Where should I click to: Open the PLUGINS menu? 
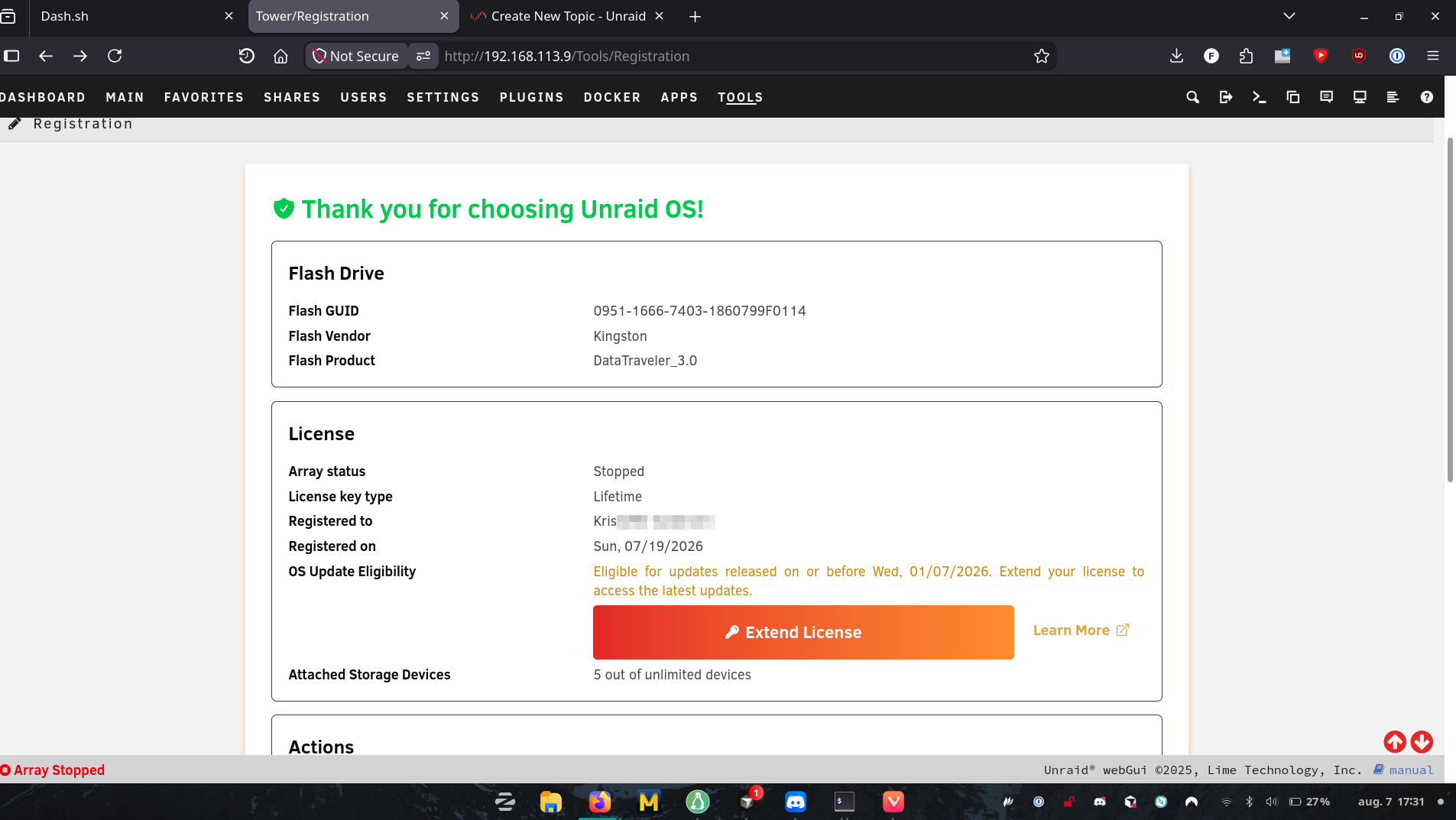532,97
